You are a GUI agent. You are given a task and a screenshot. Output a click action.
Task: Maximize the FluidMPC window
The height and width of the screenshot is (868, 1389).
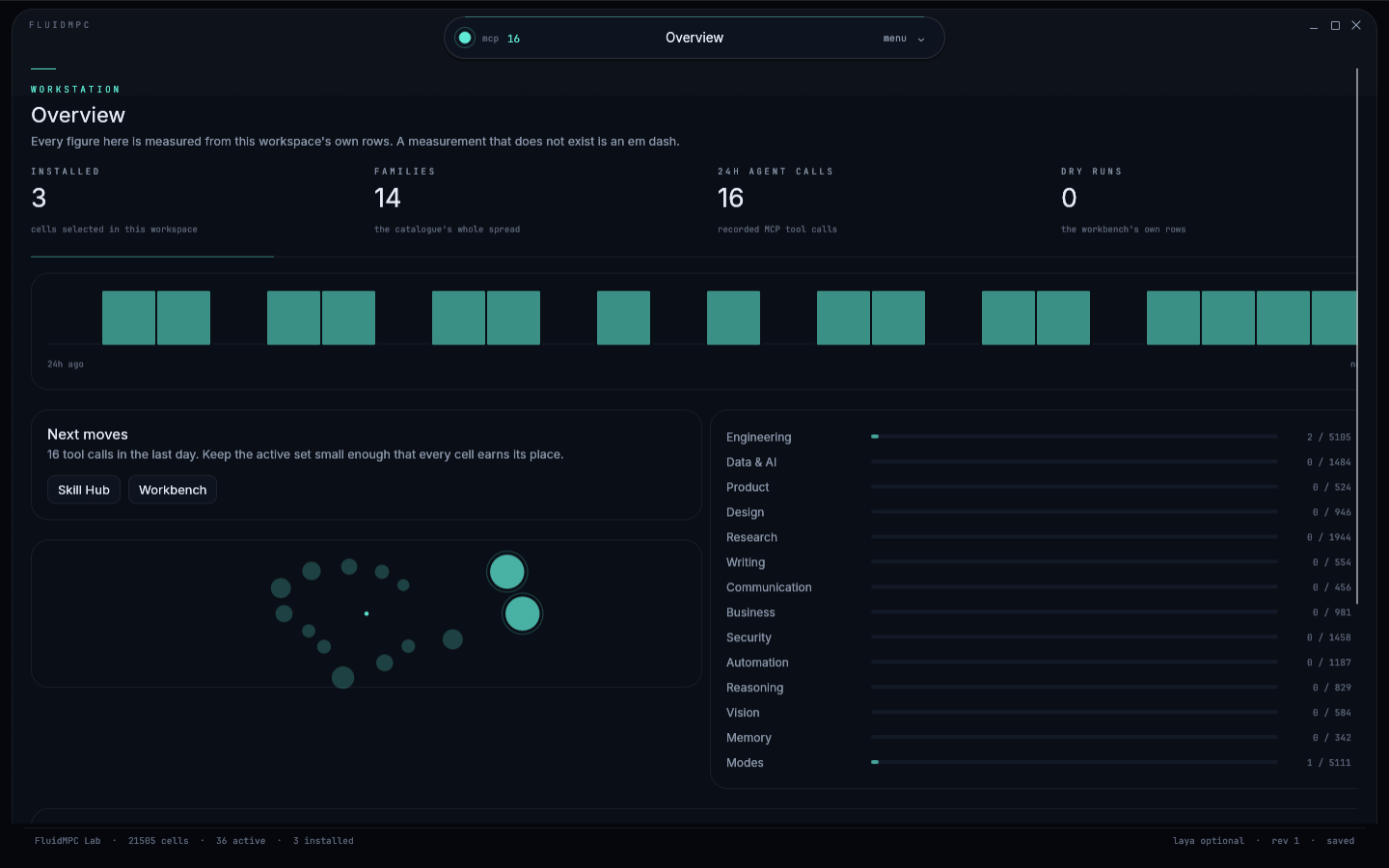pyautogui.click(x=1335, y=26)
